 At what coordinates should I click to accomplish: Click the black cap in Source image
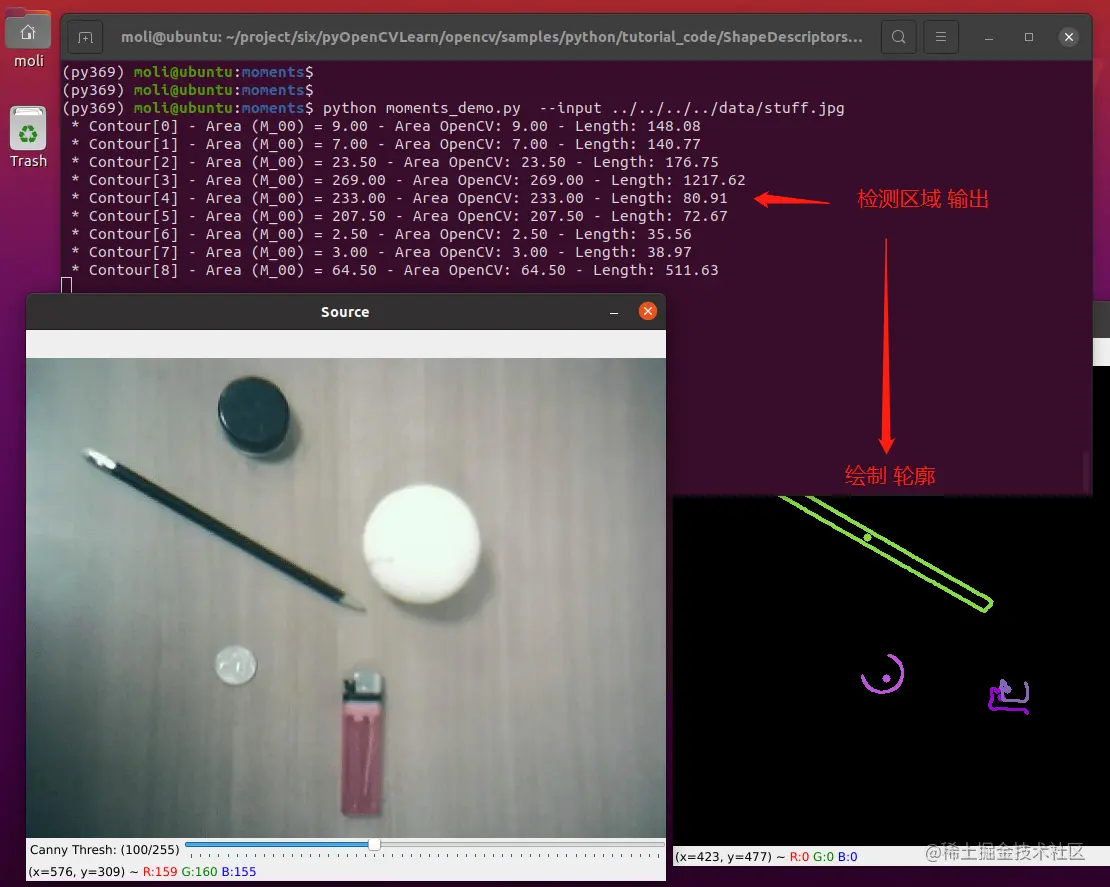pos(253,415)
